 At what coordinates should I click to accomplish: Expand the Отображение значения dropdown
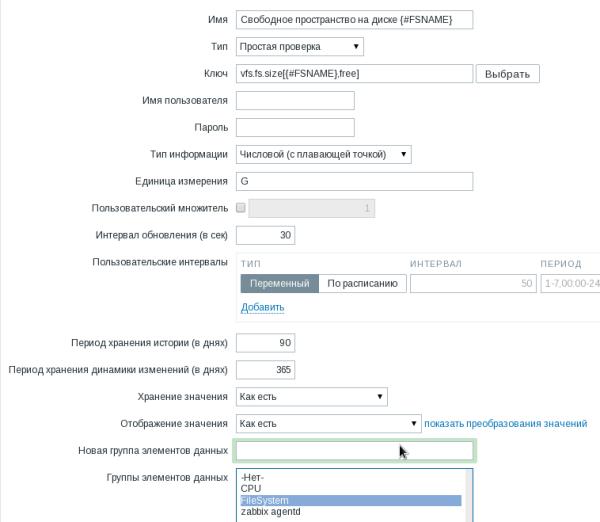[328, 423]
